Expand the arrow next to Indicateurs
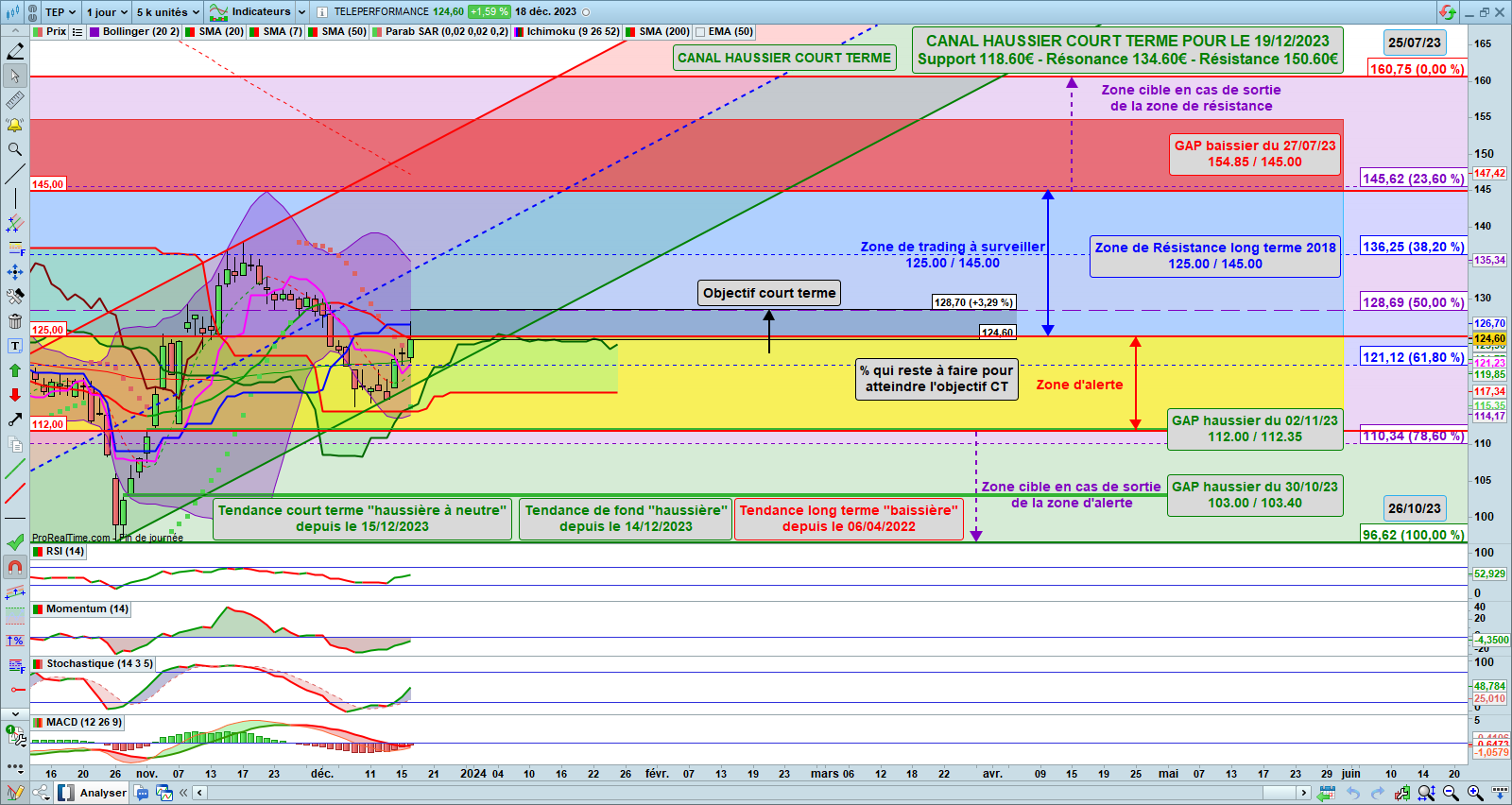 point(301,12)
